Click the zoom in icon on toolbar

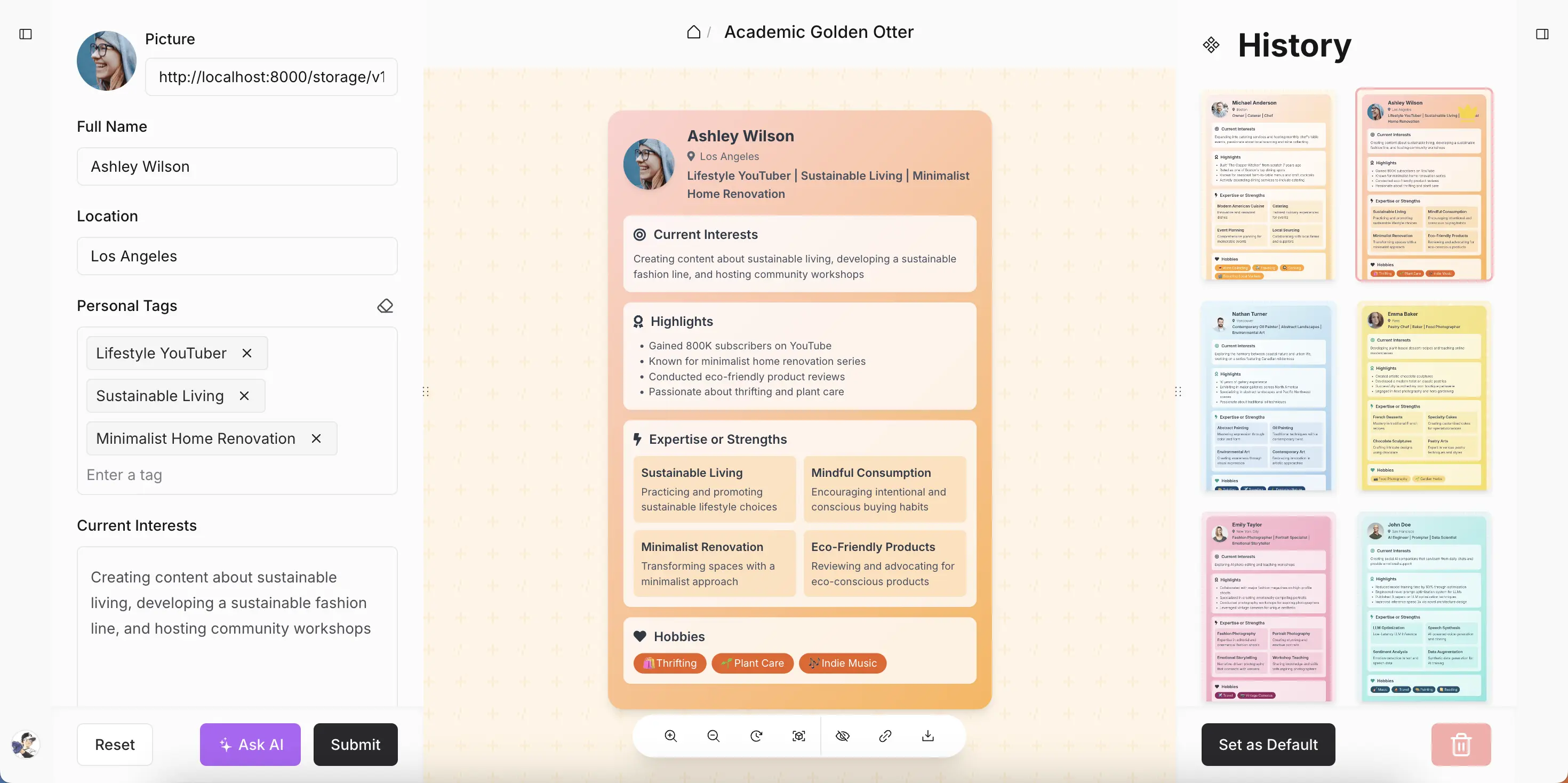[670, 736]
